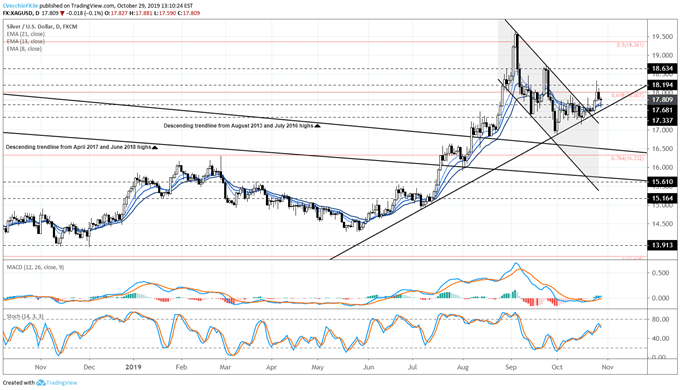The image size is (680, 390).
Task: Click the current price 17.809 tag
Action: pos(662,100)
